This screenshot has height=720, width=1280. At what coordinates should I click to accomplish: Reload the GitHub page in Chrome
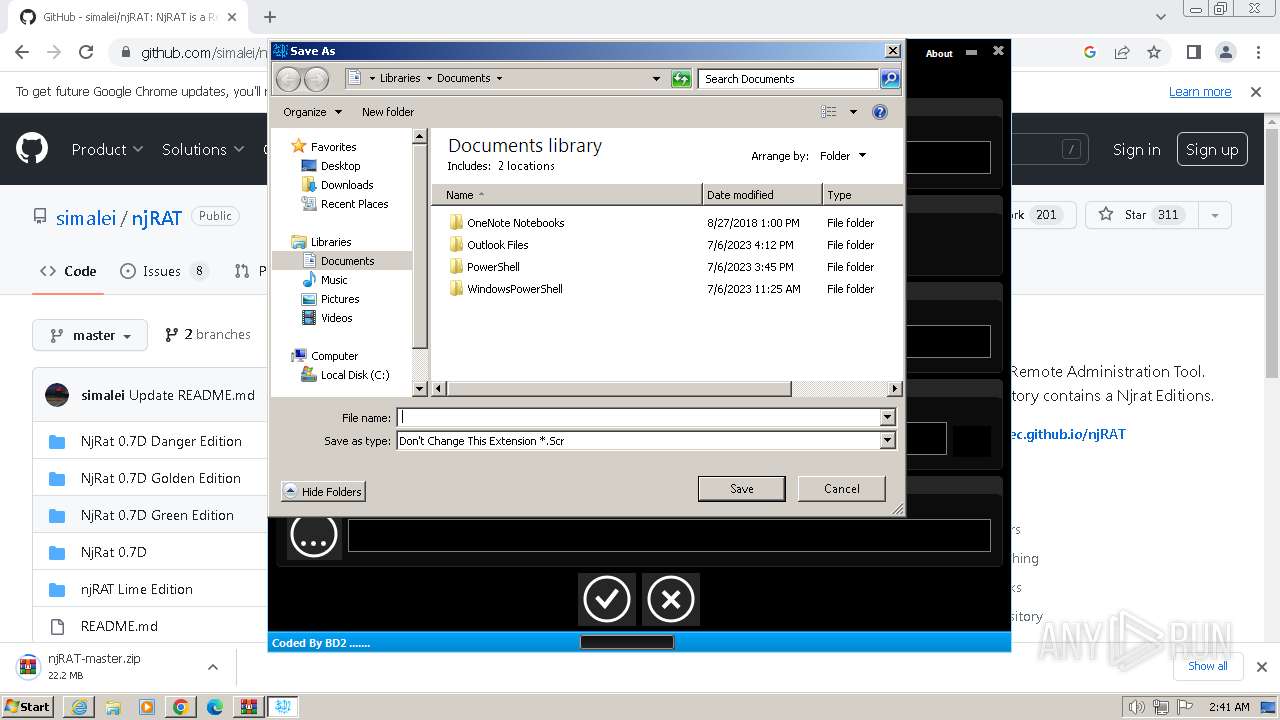pyautogui.click(x=86, y=53)
